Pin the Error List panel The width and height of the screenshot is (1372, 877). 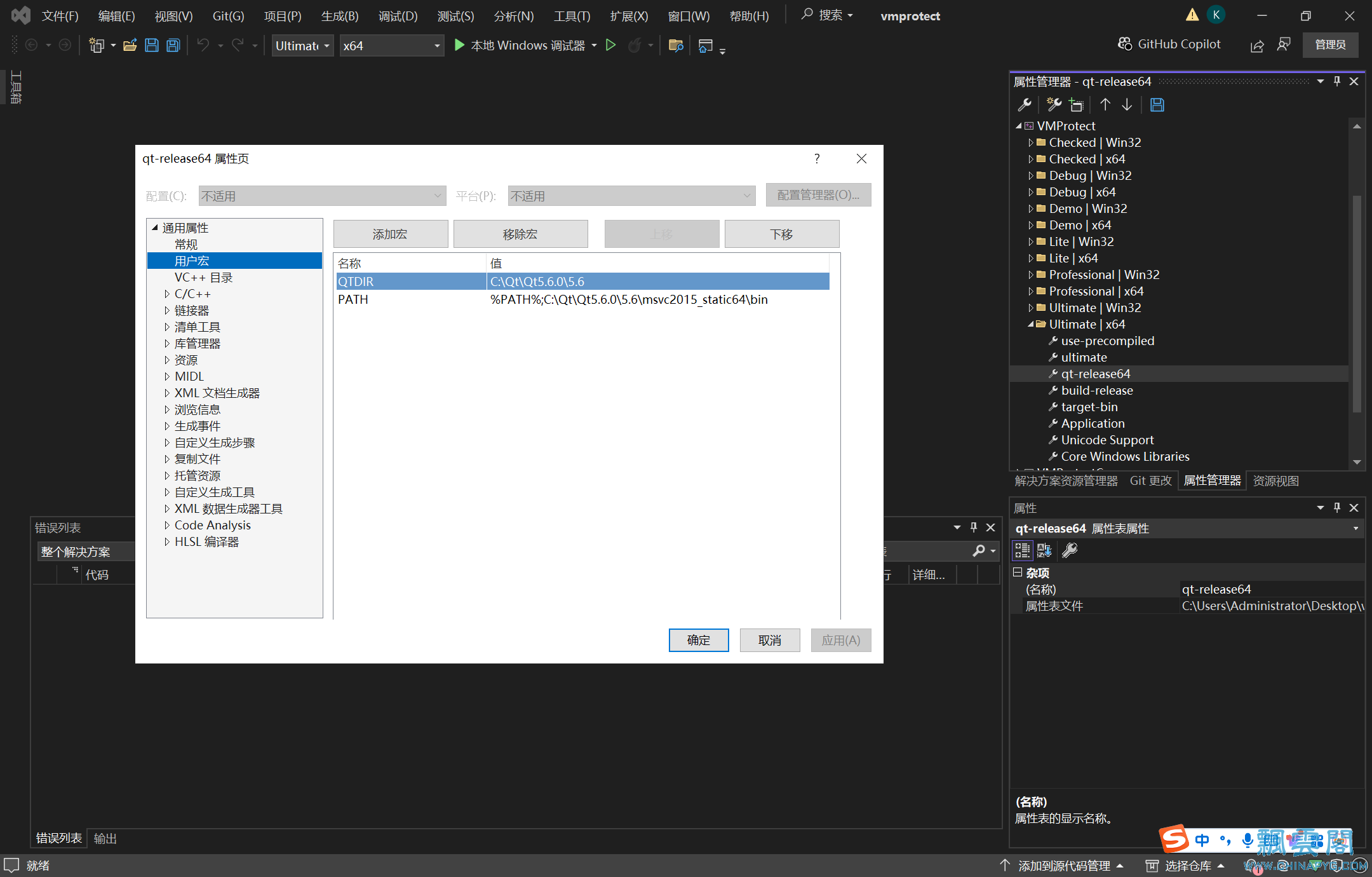coord(974,527)
